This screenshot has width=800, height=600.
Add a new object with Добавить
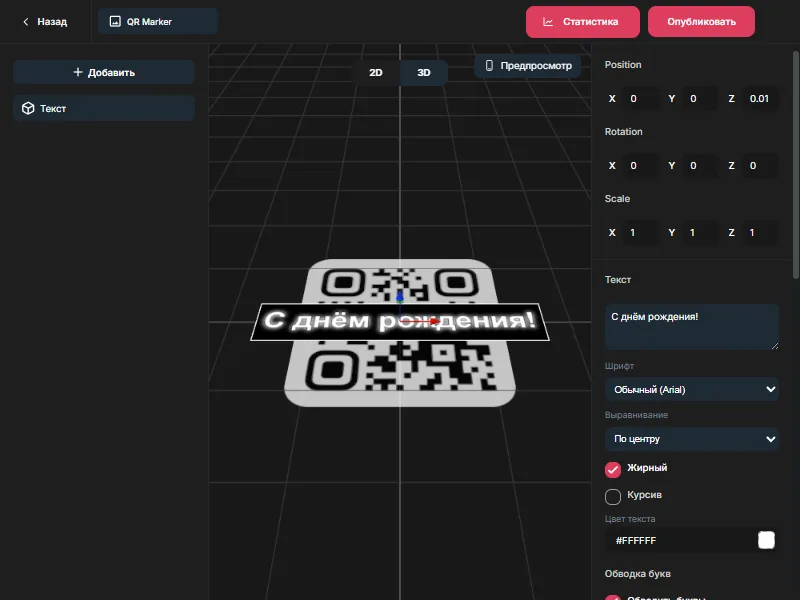tap(104, 72)
